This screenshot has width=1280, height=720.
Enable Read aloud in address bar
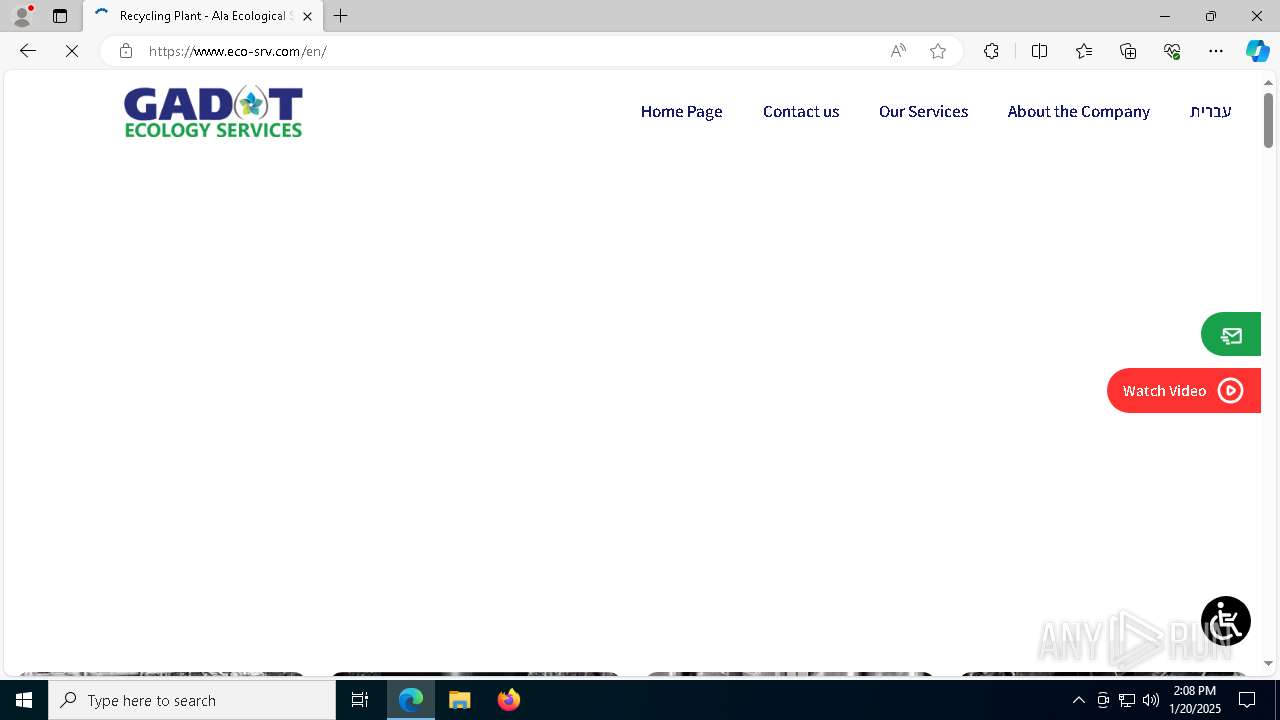tap(898, 51)
